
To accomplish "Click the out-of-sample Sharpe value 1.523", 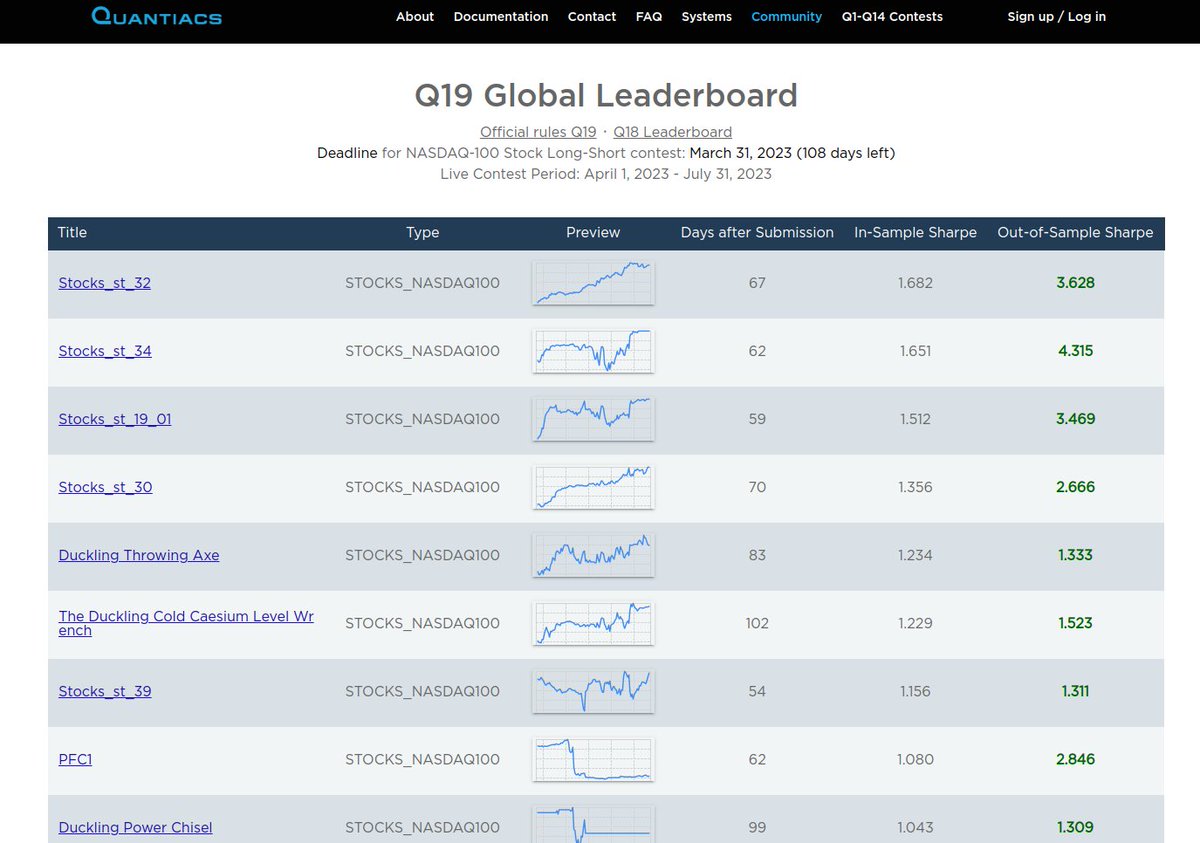I will pos(1075,623).
